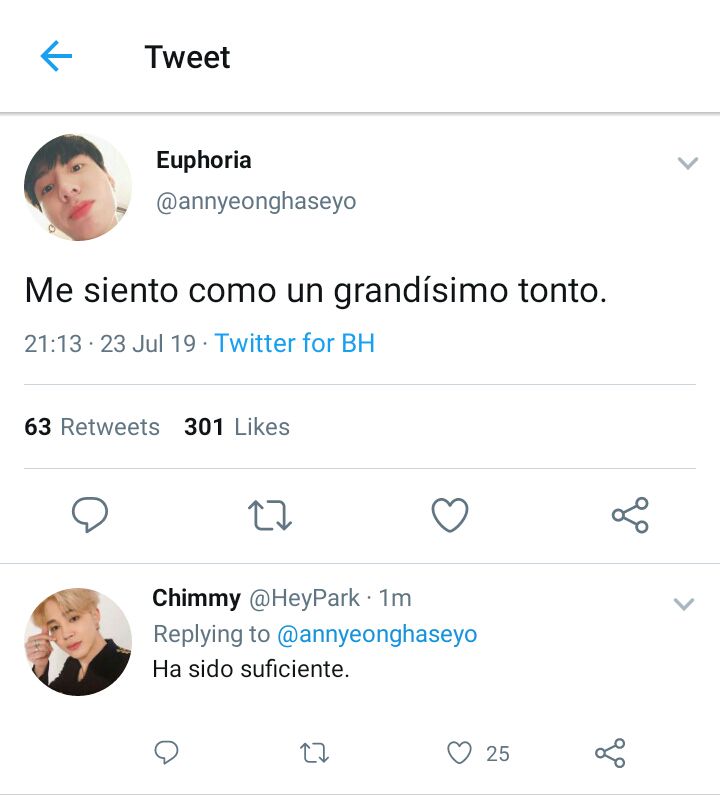The image size is (720, 799).
Task: Open the Euphoria display name profile
Action: [x=204, y=161]
